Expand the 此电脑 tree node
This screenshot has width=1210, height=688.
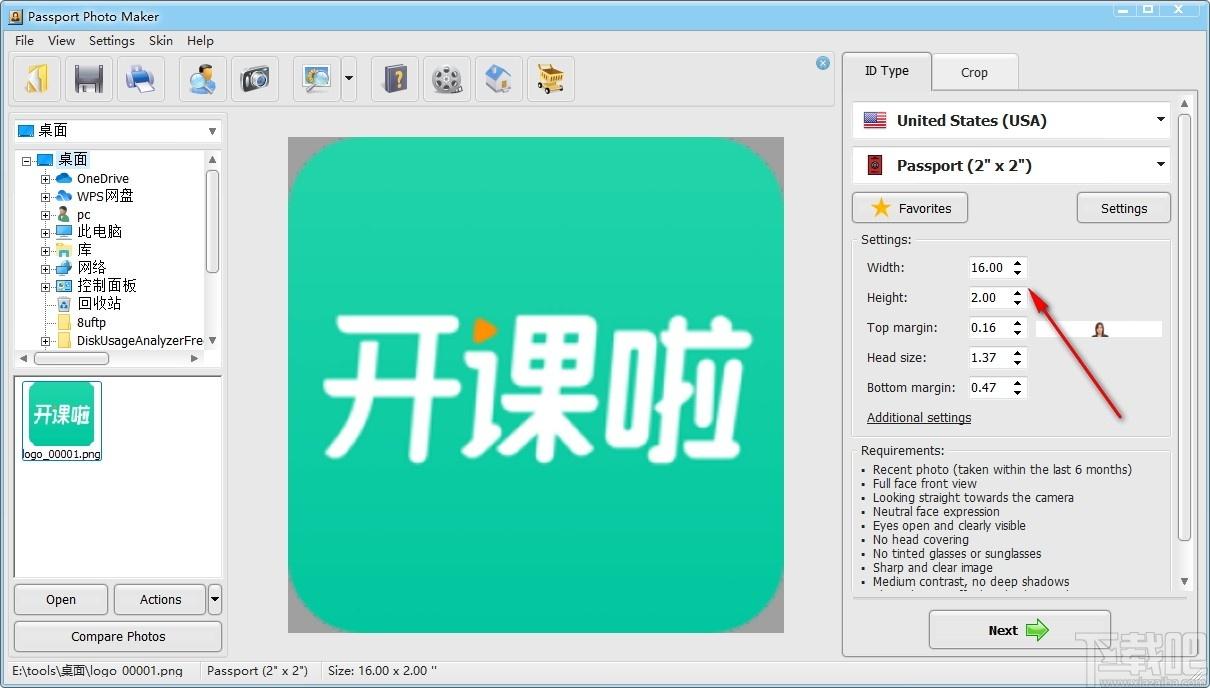point(46,232)
